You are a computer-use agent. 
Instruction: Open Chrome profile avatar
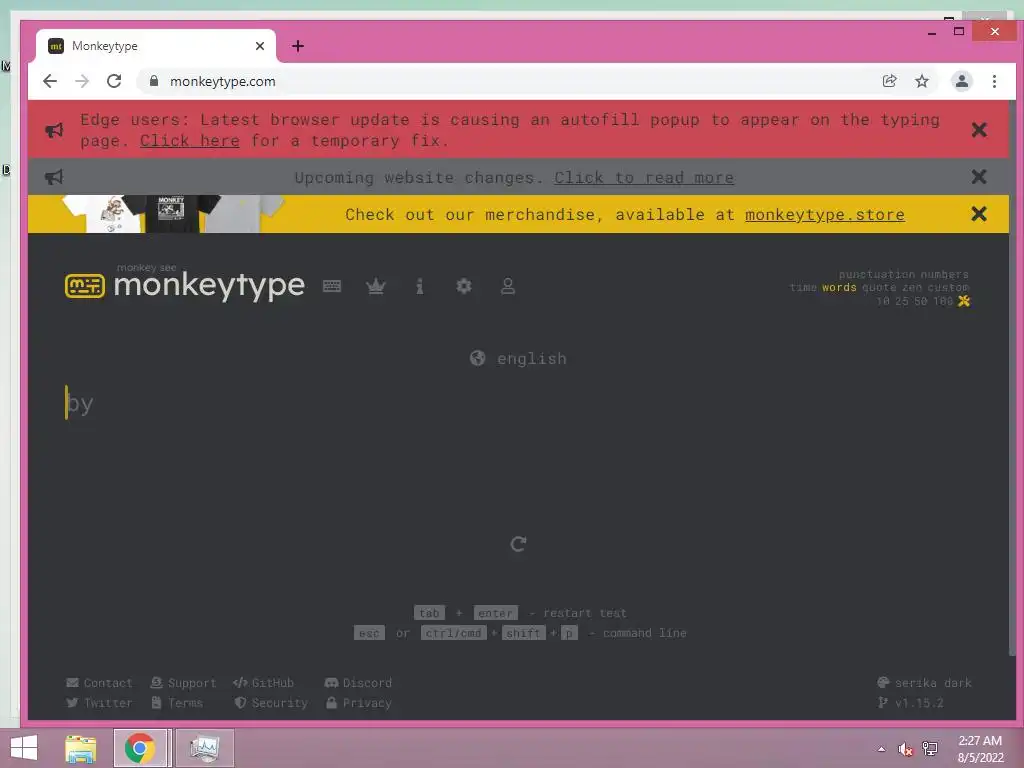click(961, 81)
